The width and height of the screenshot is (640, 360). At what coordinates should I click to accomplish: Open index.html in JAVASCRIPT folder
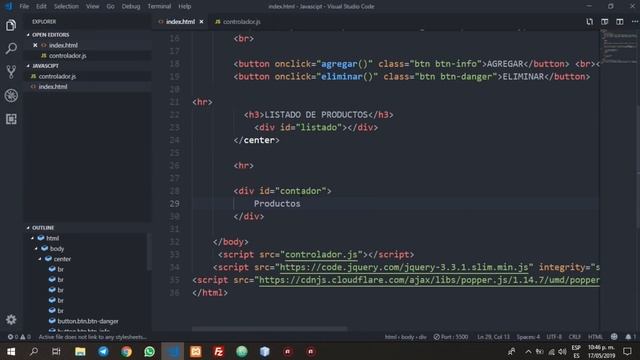tap(53, 87)
